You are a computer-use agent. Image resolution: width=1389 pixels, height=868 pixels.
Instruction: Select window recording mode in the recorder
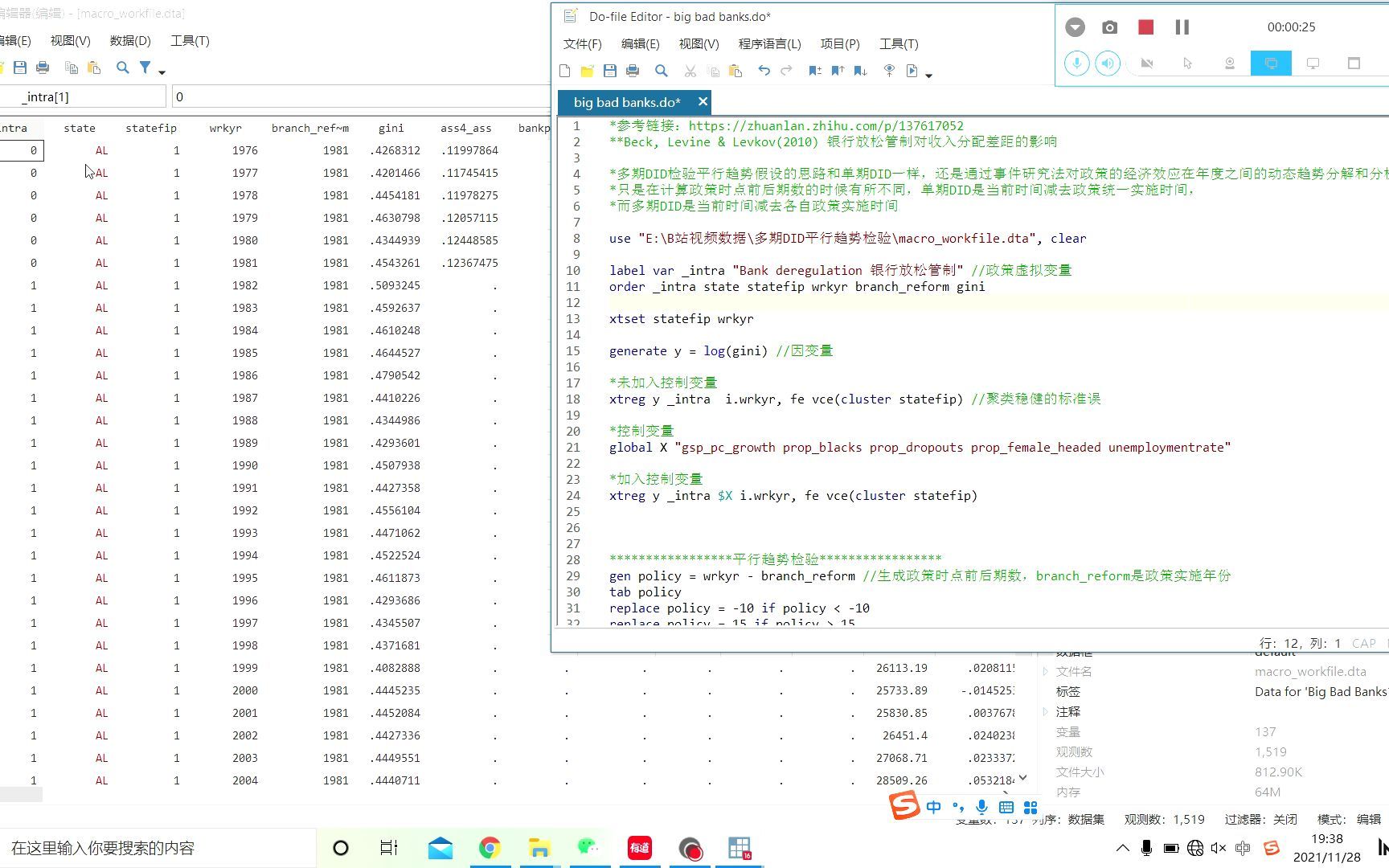[1354, 63]
